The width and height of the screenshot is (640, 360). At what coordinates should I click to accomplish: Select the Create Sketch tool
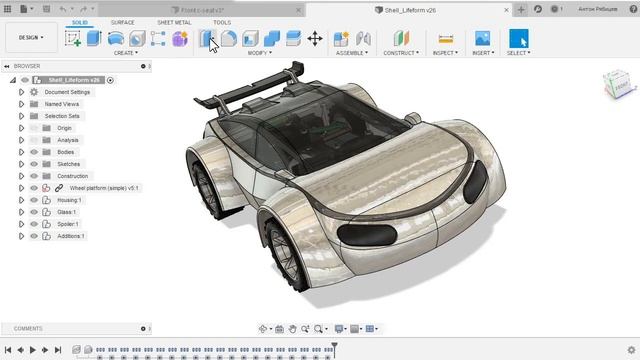coord(73,38)
